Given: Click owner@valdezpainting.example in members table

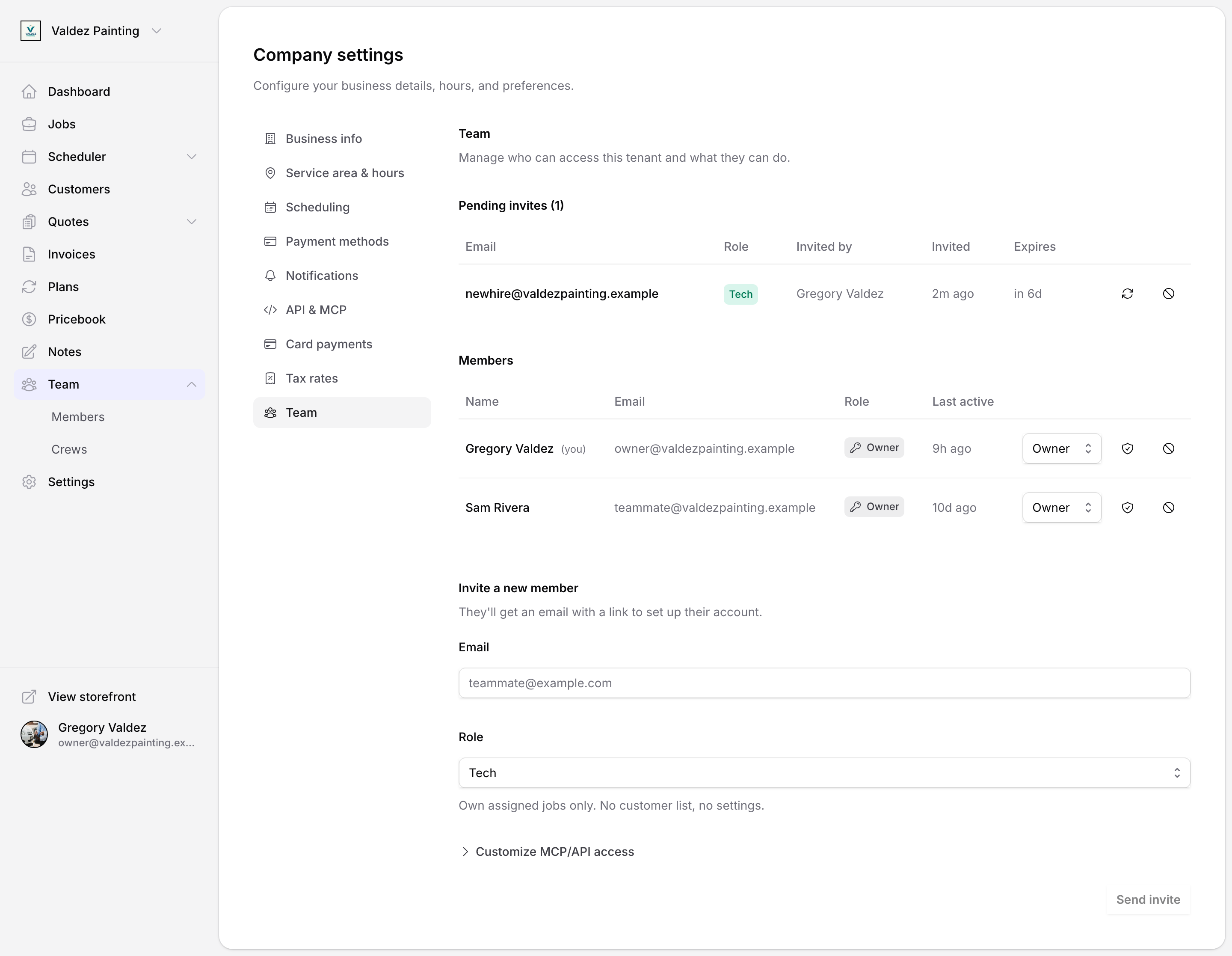Looking at the screenshot, I should click(704, 448).
